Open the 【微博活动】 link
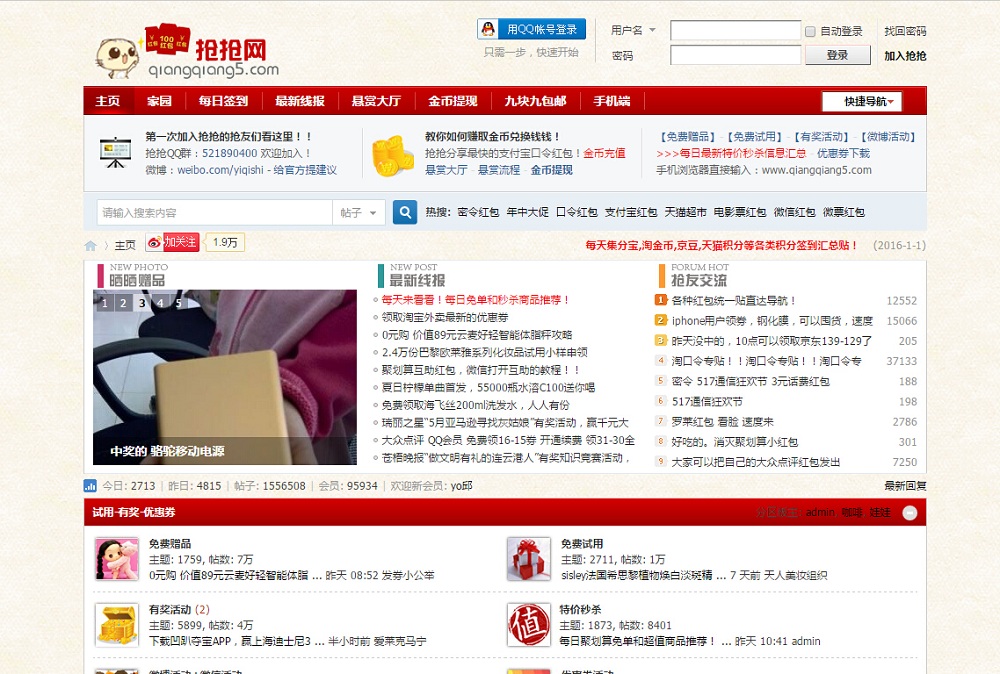Image resolution: width=1000 pixels, height=674 pixels. click(x=888, y=136)
